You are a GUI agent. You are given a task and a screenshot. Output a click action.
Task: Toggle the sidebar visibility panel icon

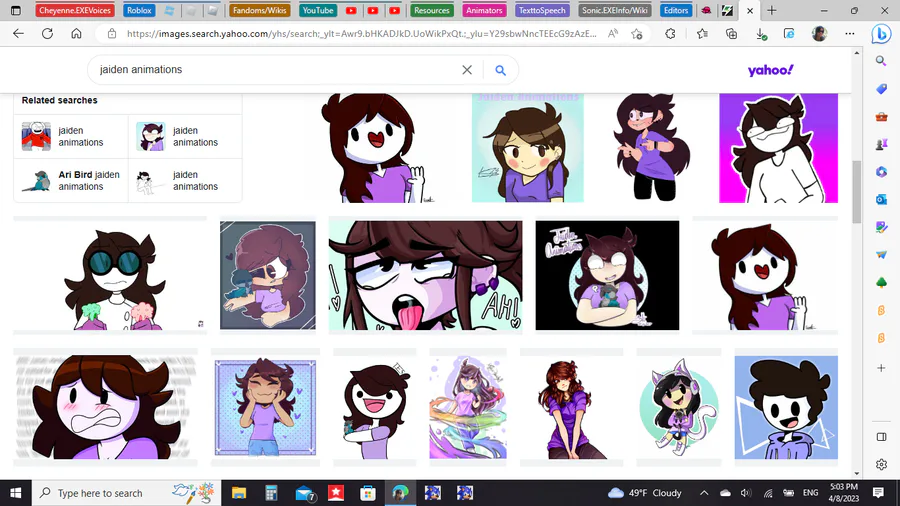click(881, 437)
